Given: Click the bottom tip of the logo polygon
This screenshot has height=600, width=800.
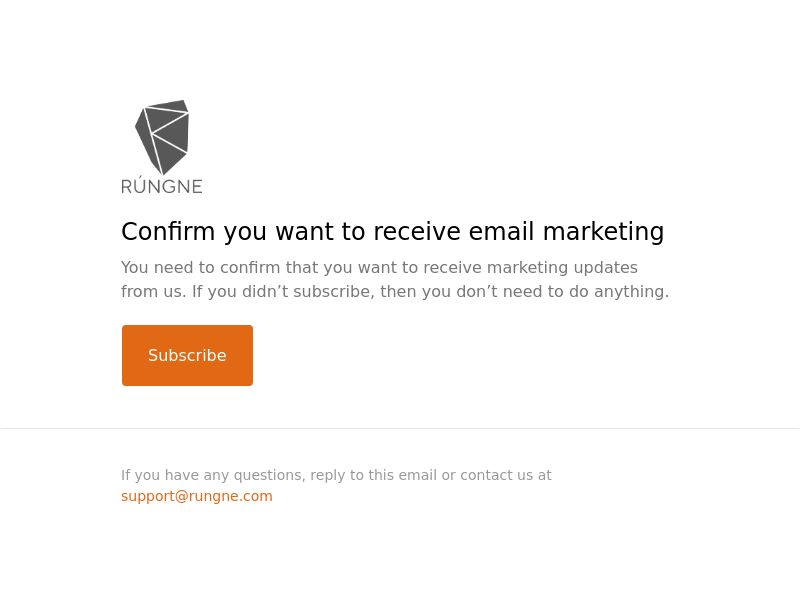Looking at the screenshot, I should pyautogui.click(x=163, y=171).
